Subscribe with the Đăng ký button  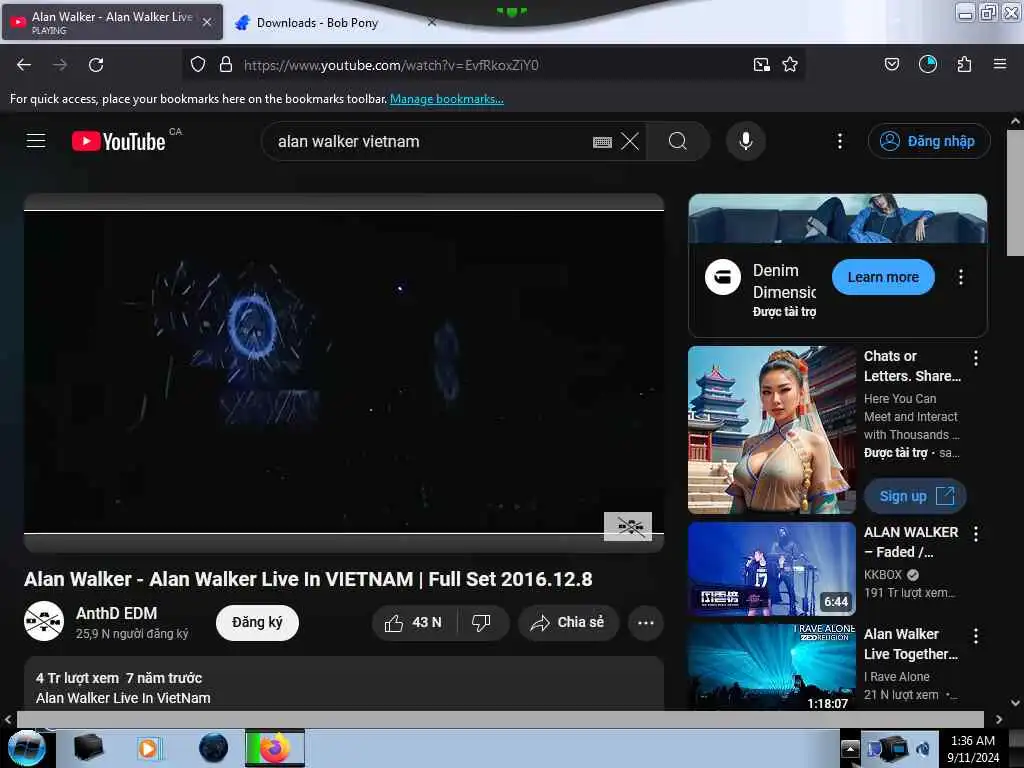tap(257, 623)
